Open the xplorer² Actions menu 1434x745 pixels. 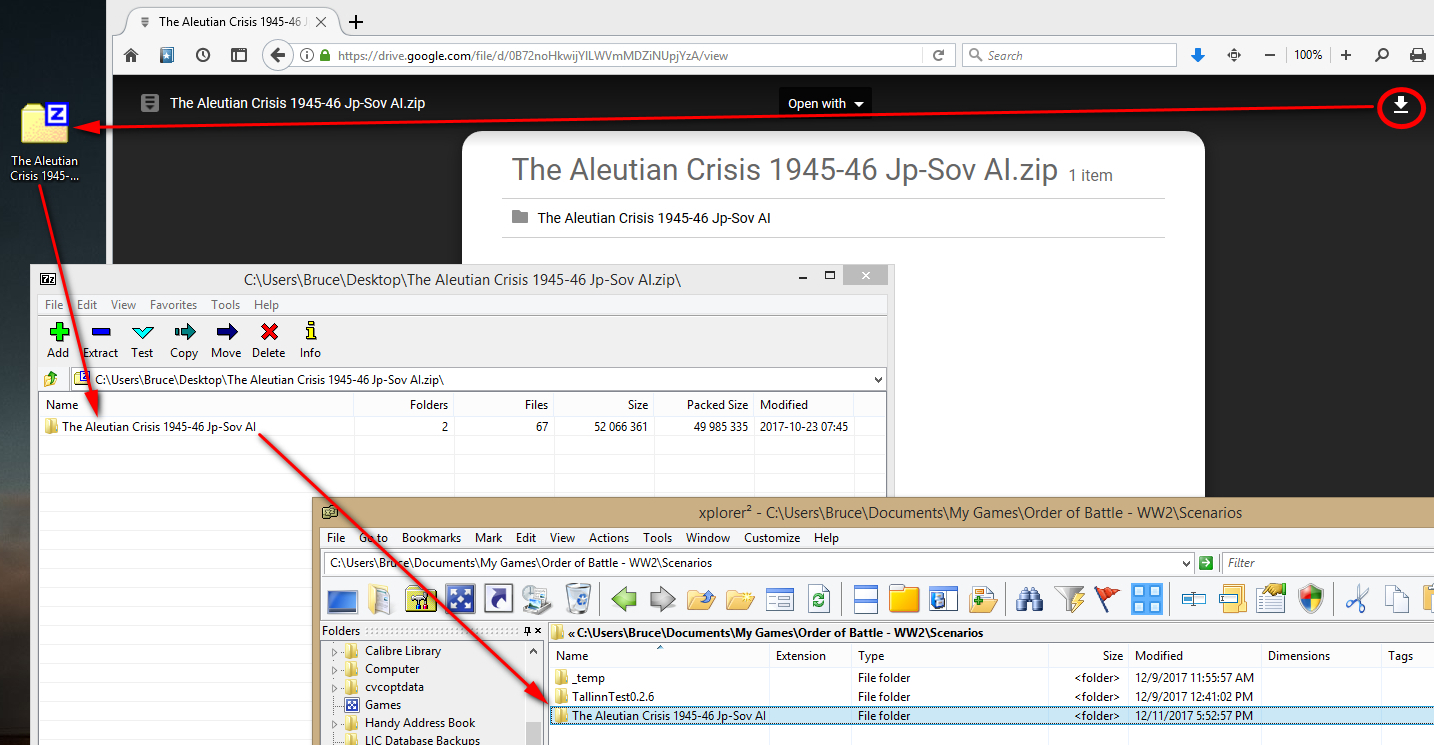click(x=609, y=538)
